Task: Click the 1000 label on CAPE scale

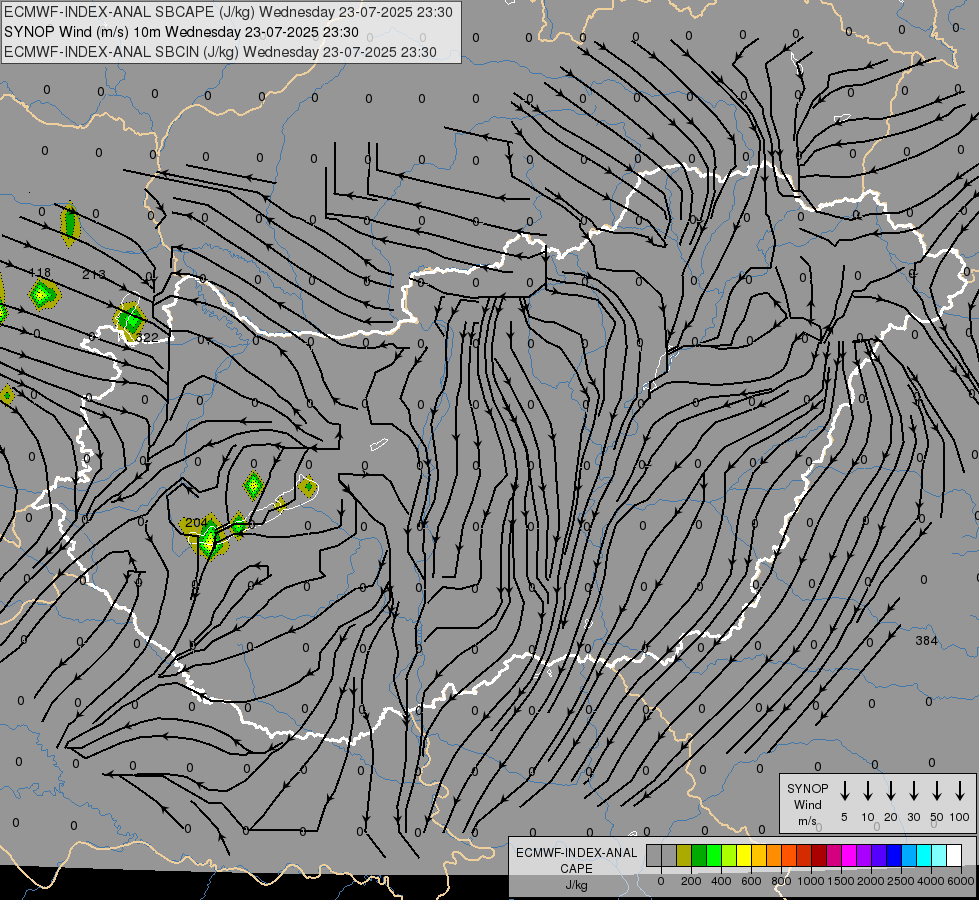Action: pyautogui.click(x=811, y=881)
